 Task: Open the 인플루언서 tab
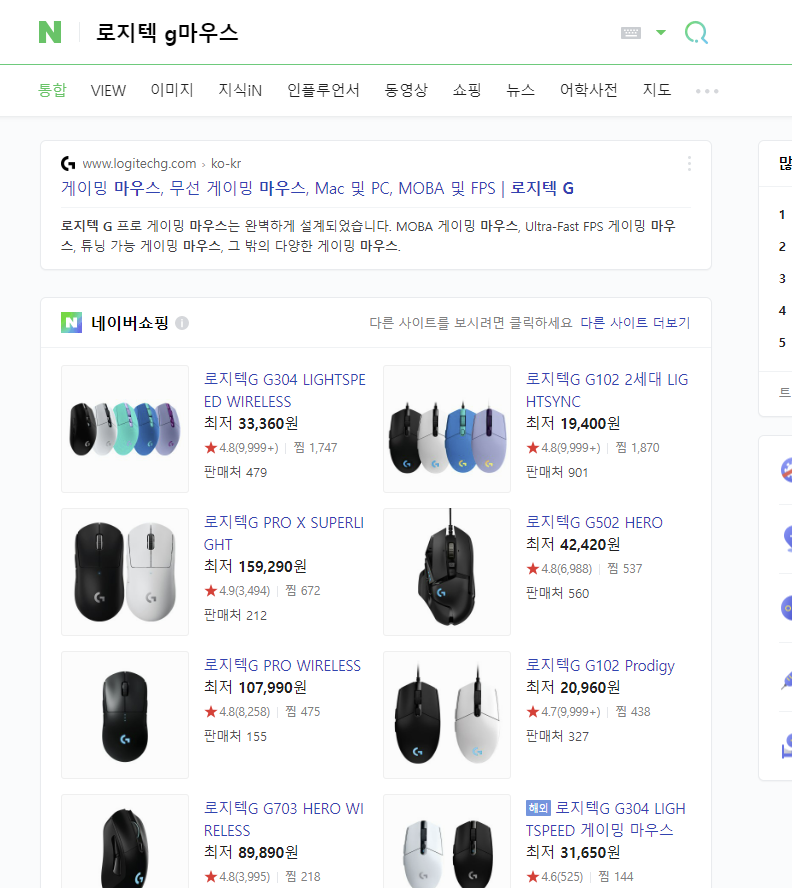click(x=323, y=90)
